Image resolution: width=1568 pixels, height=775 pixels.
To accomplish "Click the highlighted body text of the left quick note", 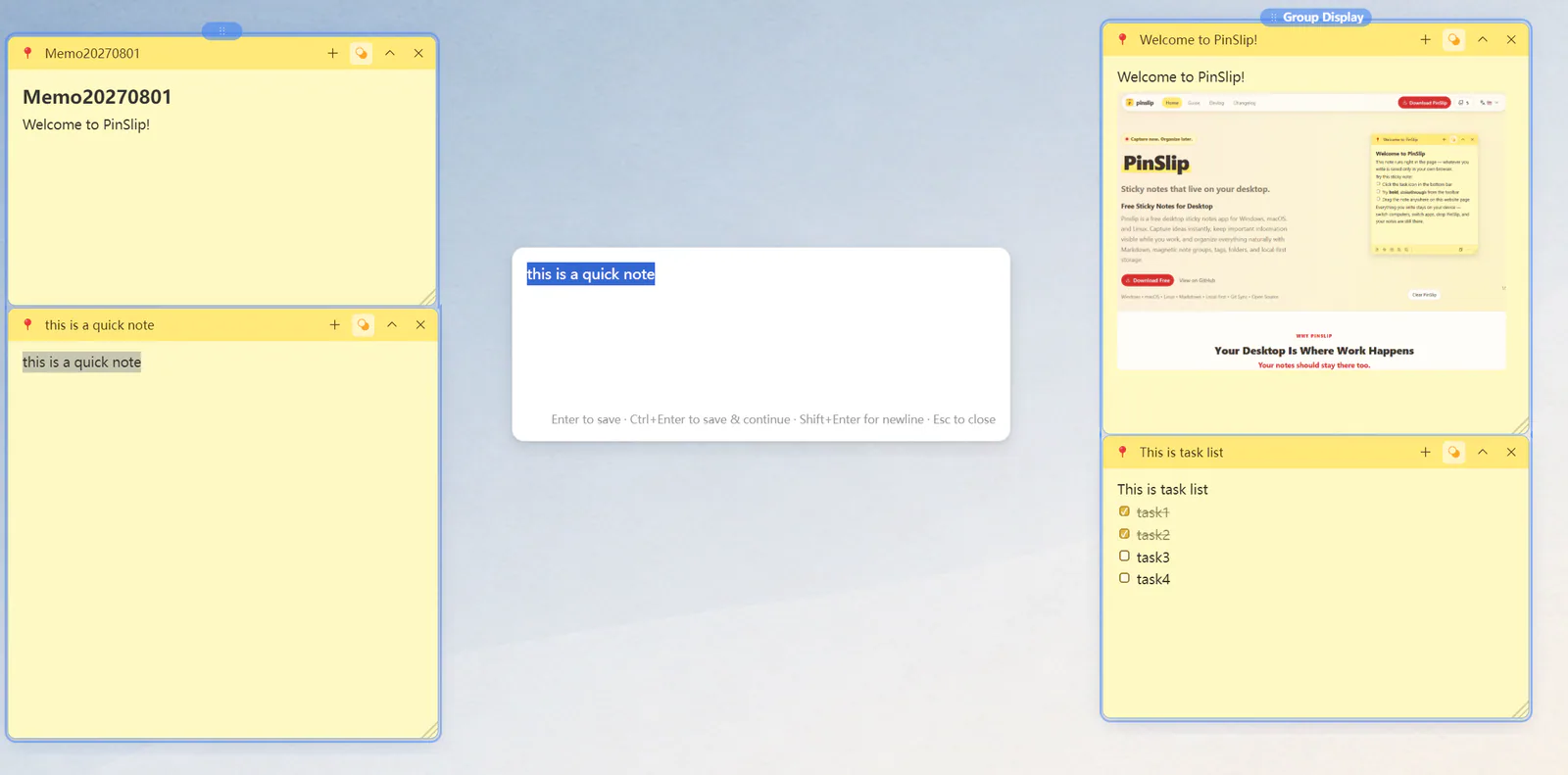I will (81, 363).
